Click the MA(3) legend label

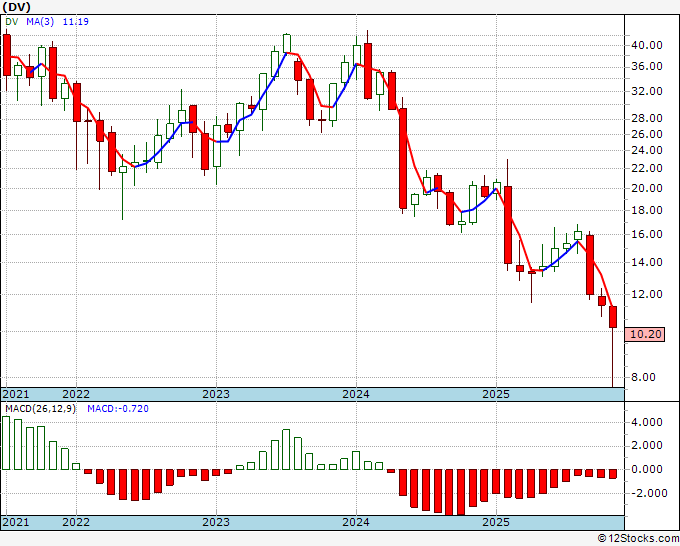click(40, 21)
